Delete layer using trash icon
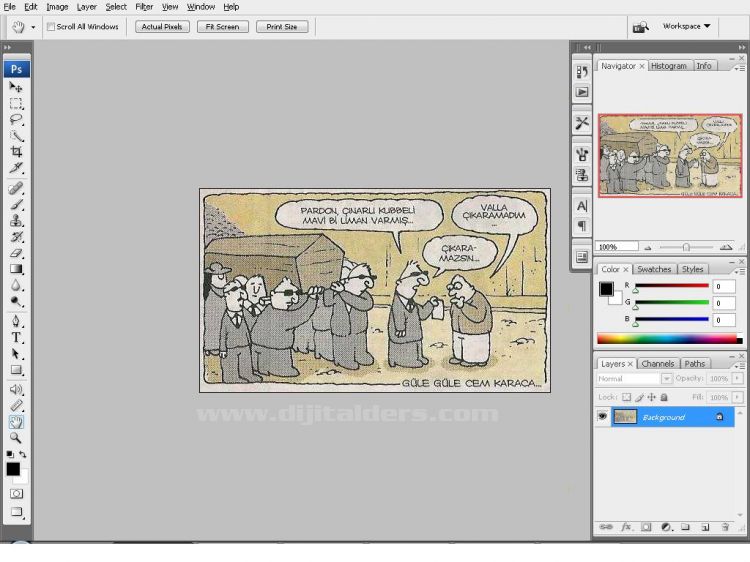Viewport: 750px width, 562px height. coord(725,527)
